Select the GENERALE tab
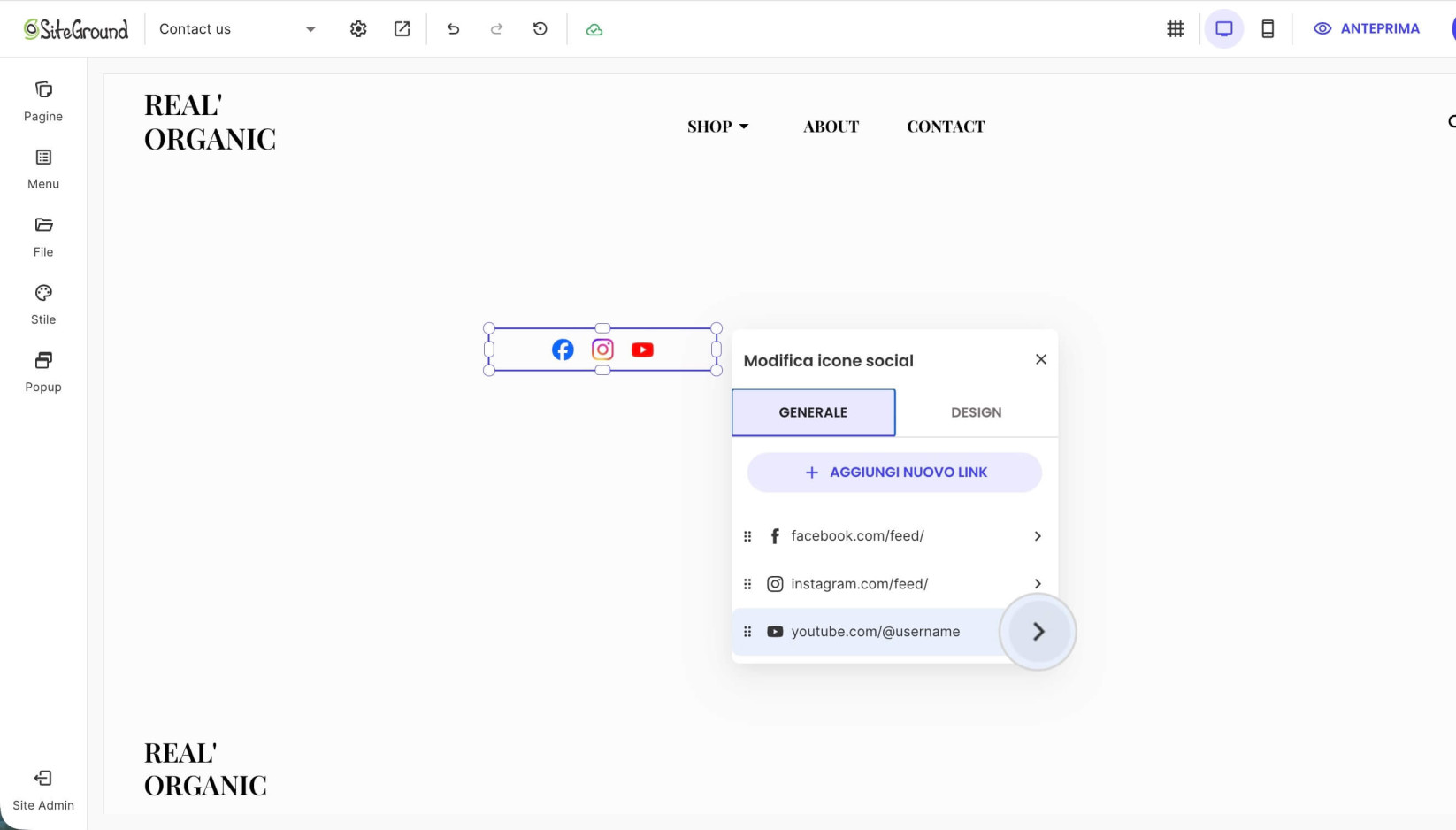This screenshot has width=1456, height=830. (813, 412)
